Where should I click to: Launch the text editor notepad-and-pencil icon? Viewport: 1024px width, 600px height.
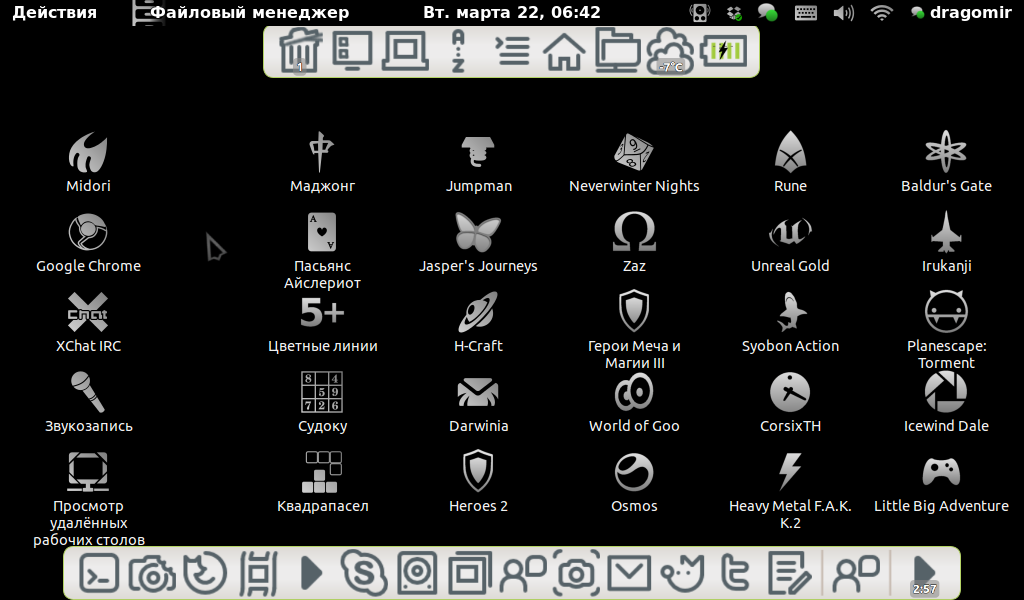(x=789, y=573)
